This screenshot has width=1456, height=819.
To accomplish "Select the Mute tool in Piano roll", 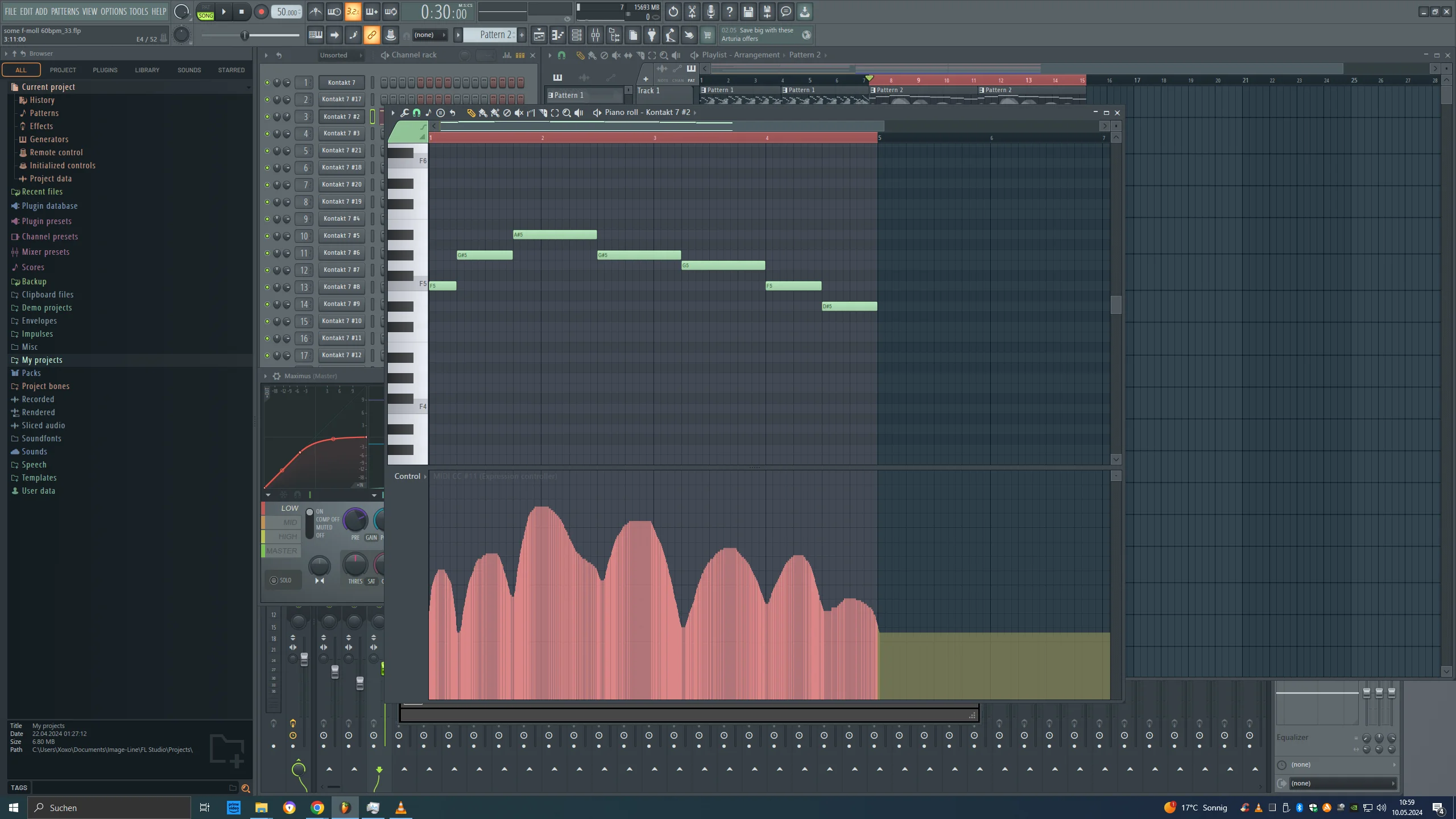I will click(x=519, y=113).
